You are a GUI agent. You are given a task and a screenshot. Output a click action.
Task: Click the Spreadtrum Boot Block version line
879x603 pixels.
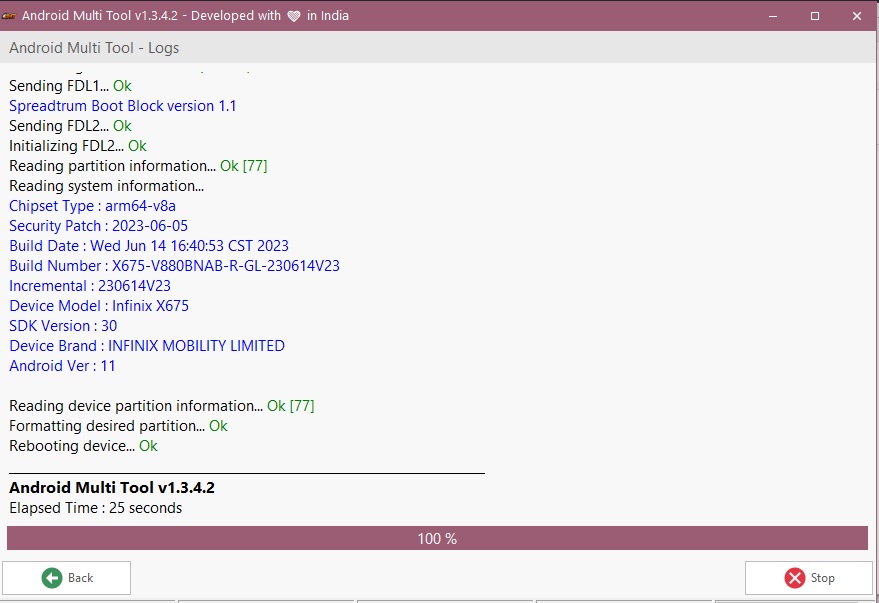[122, 106]
